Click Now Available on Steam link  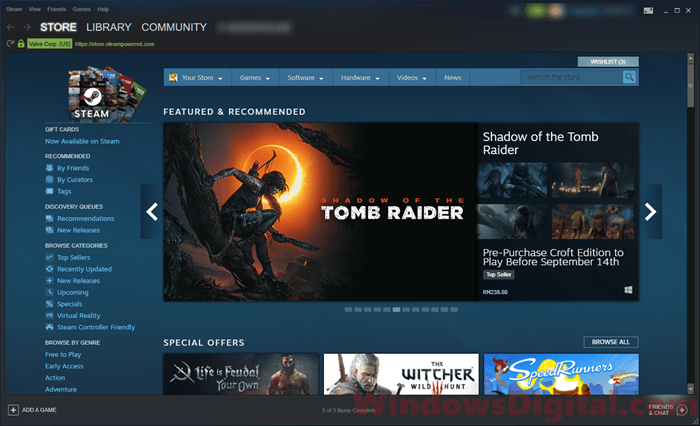click(x=82, y=141)
